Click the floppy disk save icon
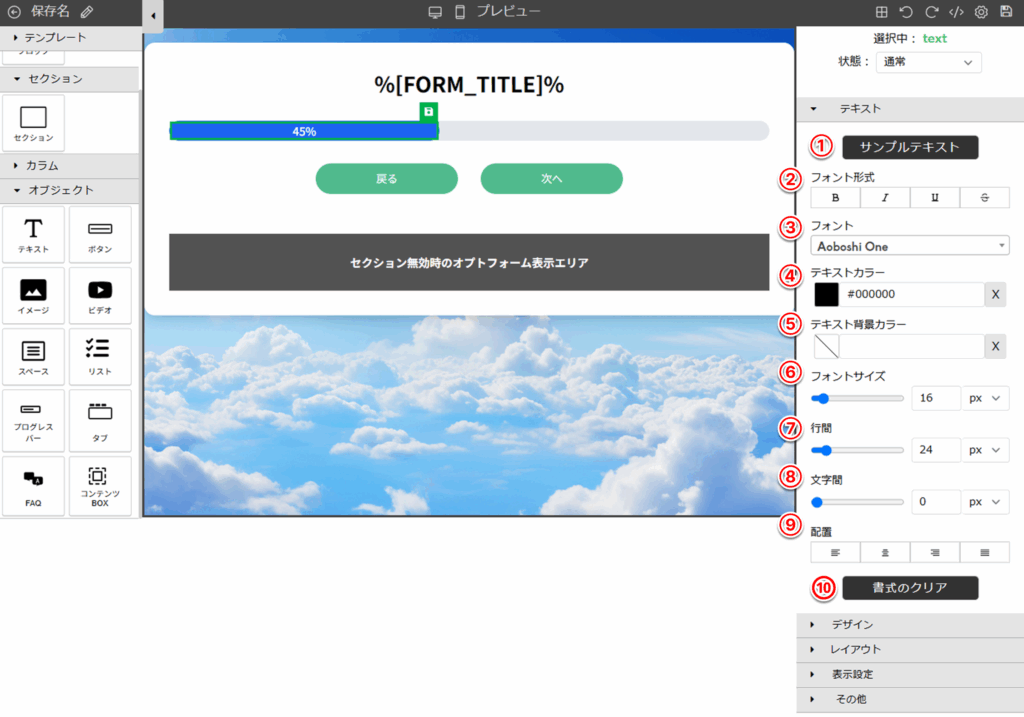1024x717 pixels. click(x=1006, y=12)
